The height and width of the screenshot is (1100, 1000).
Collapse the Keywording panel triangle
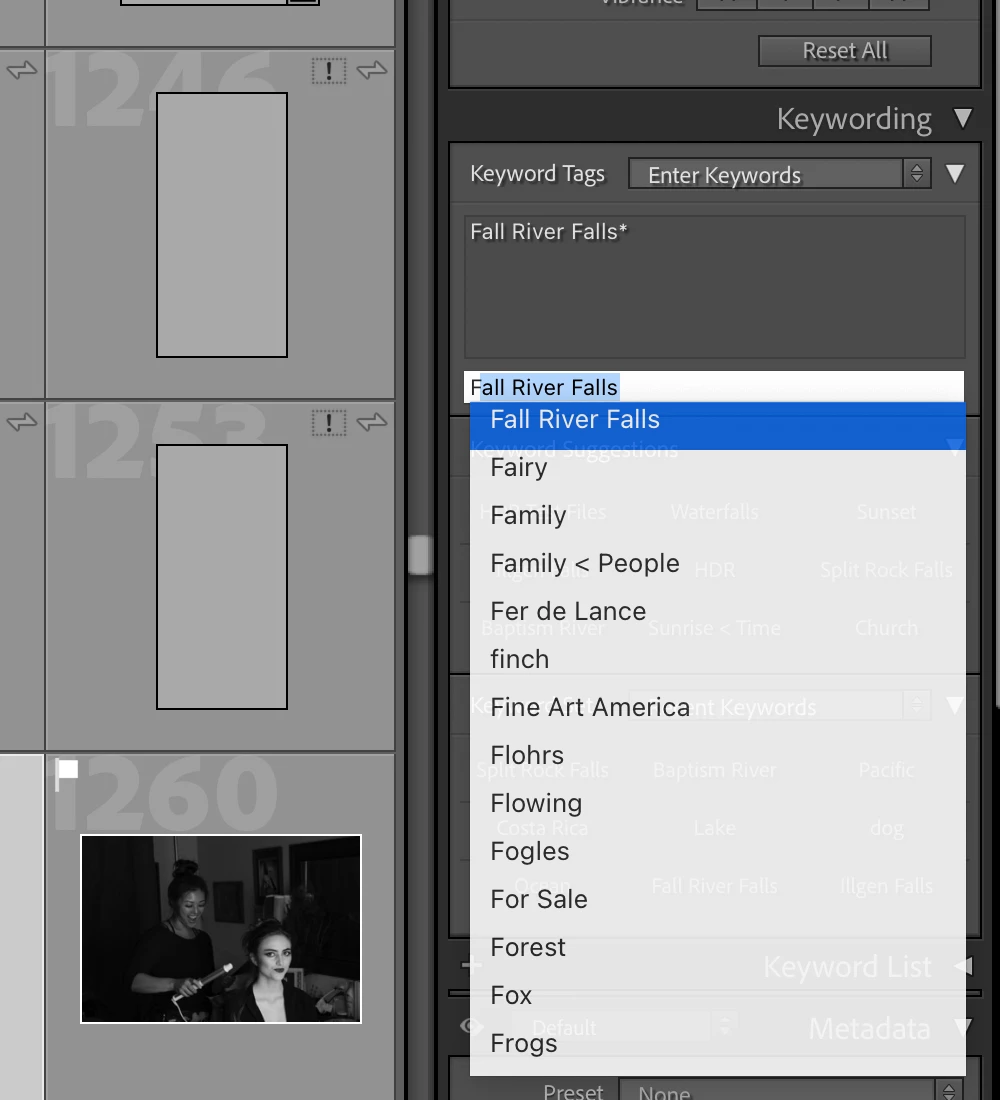click(x=963, y=119)
